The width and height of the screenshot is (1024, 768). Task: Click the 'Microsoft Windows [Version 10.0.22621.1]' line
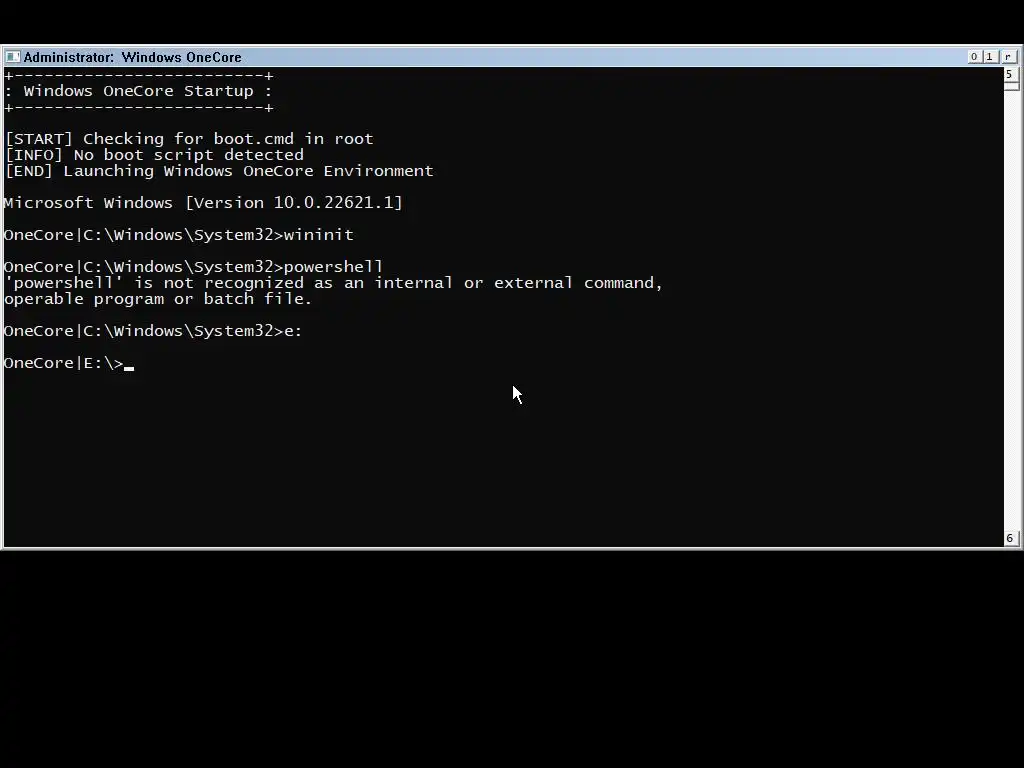[203, 203]
